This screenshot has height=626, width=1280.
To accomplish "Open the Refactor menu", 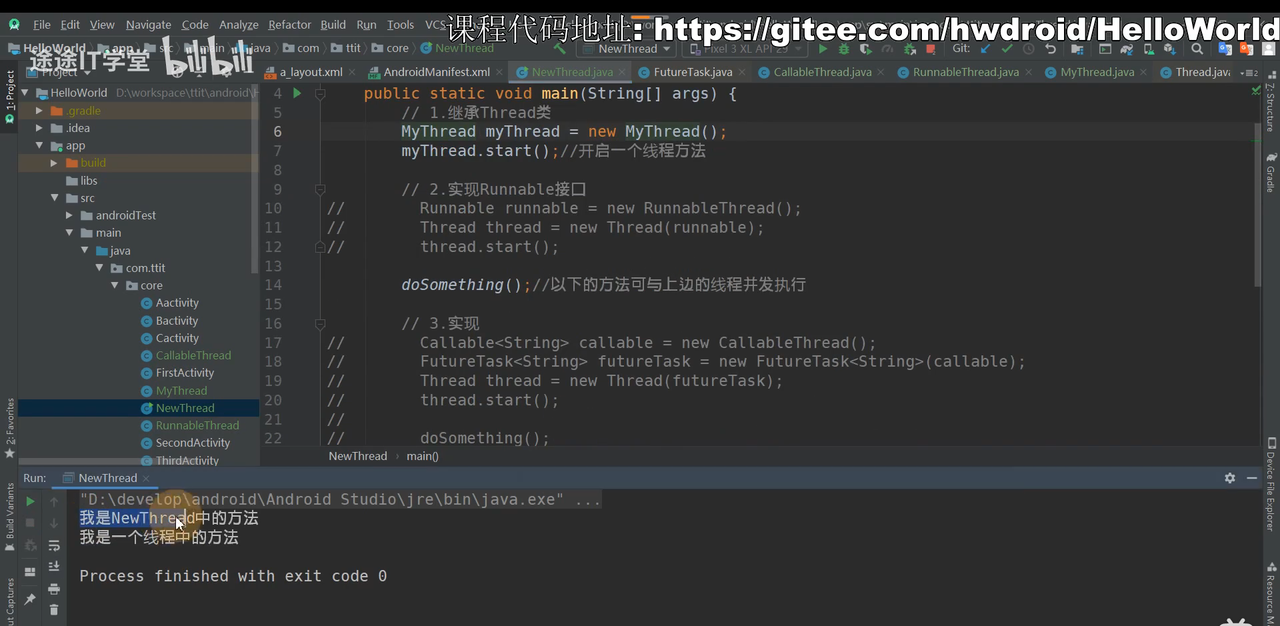I will click(289, 25).
